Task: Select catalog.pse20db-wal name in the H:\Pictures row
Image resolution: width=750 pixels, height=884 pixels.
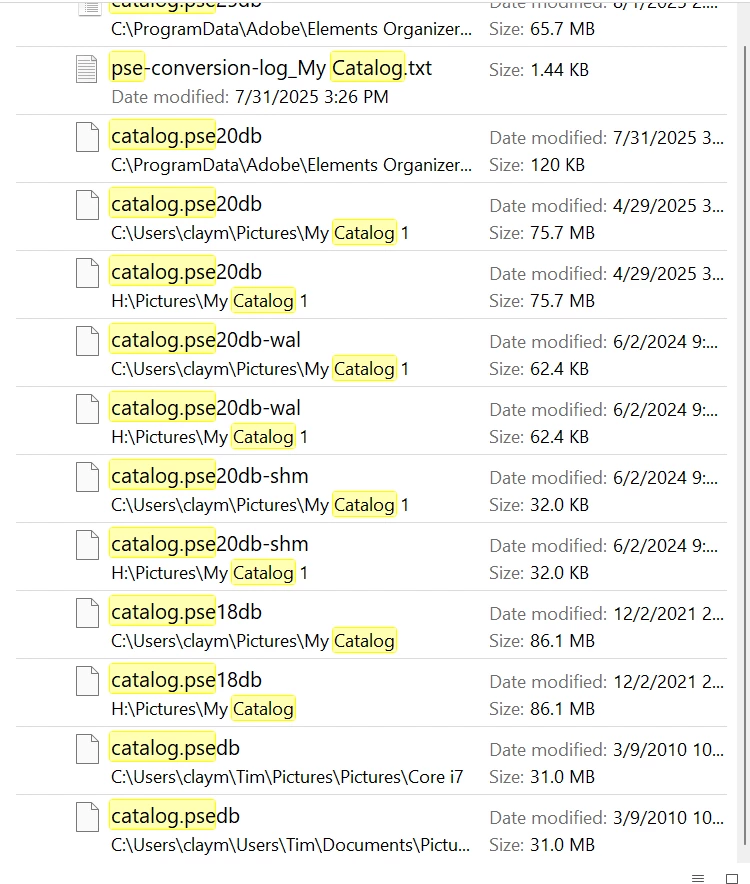Action: click(x=206, y=408)
